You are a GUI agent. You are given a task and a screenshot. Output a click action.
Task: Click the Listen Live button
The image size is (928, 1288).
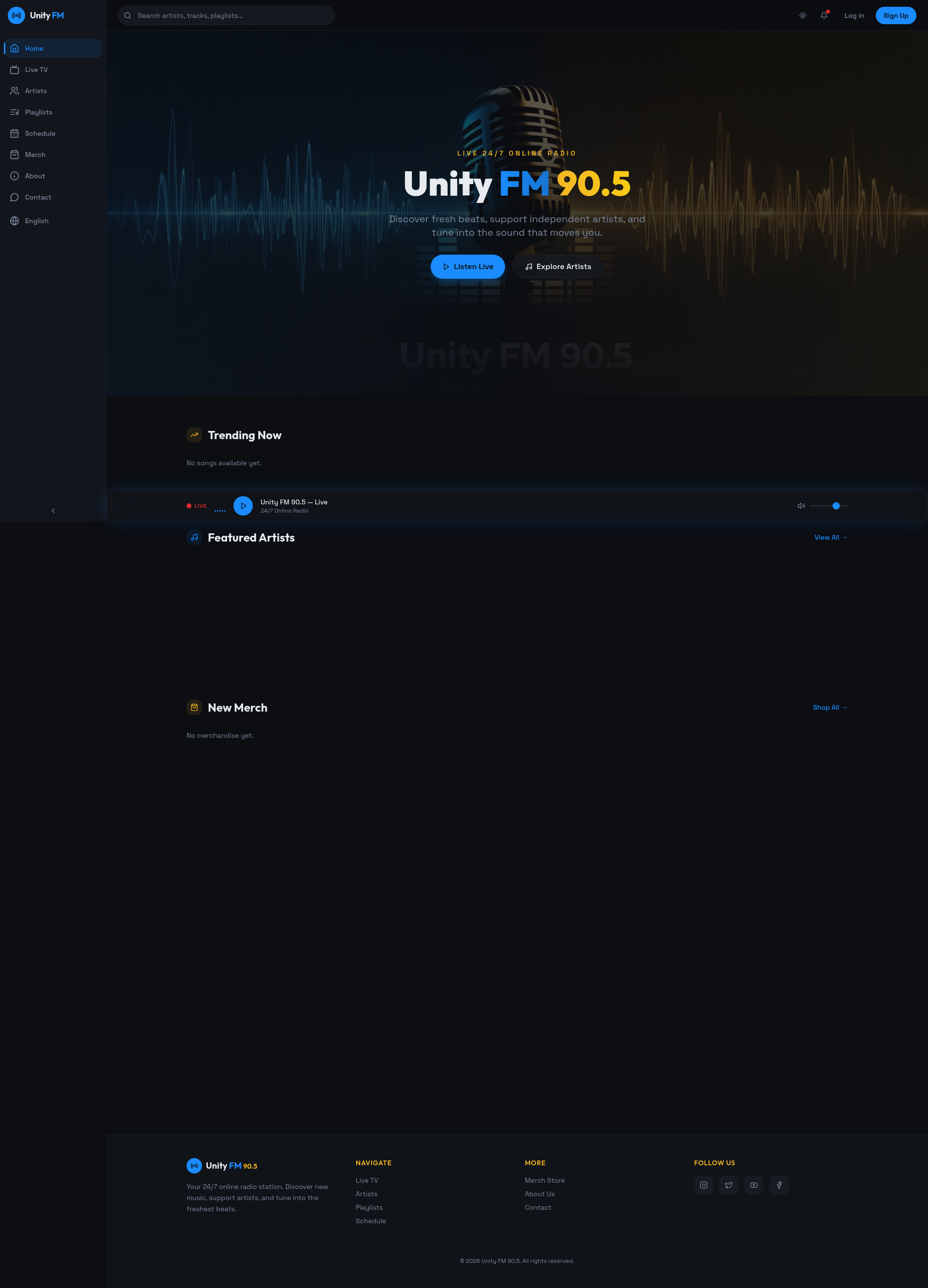point(468,267)
